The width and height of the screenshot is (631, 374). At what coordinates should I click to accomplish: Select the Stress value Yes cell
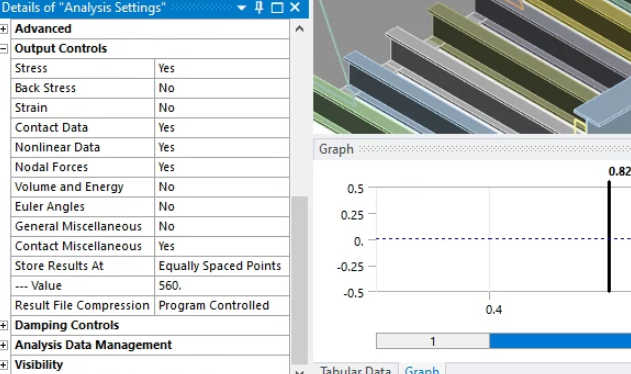222,68
